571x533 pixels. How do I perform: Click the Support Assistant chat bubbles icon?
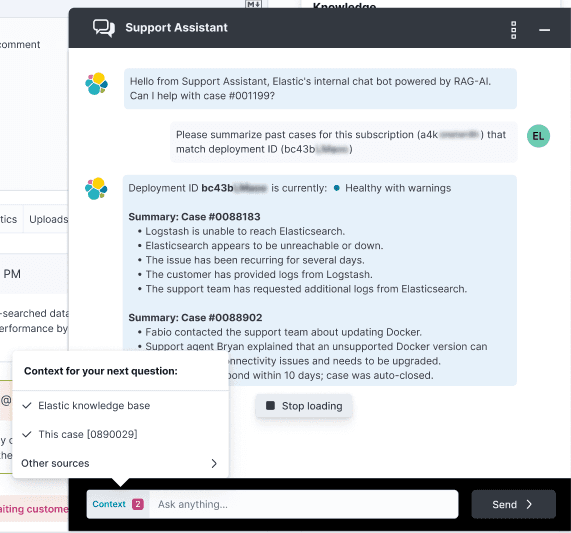click(104, 28)
